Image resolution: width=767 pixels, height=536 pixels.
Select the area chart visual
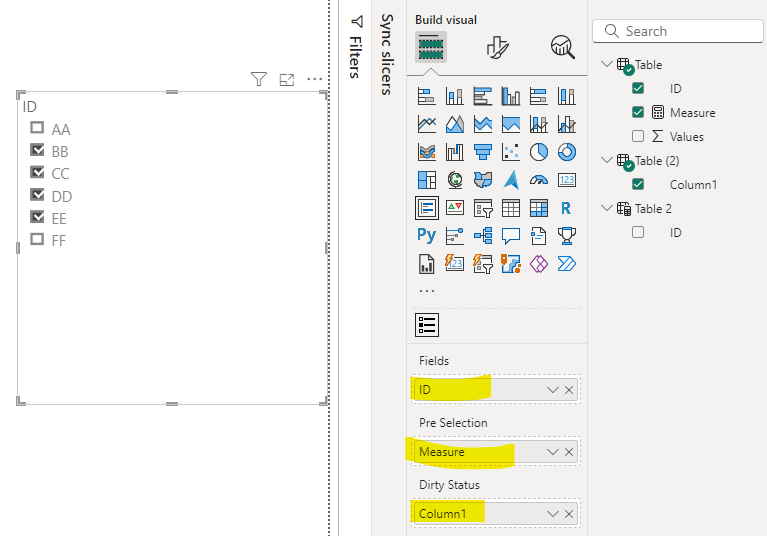click(455, 124)
